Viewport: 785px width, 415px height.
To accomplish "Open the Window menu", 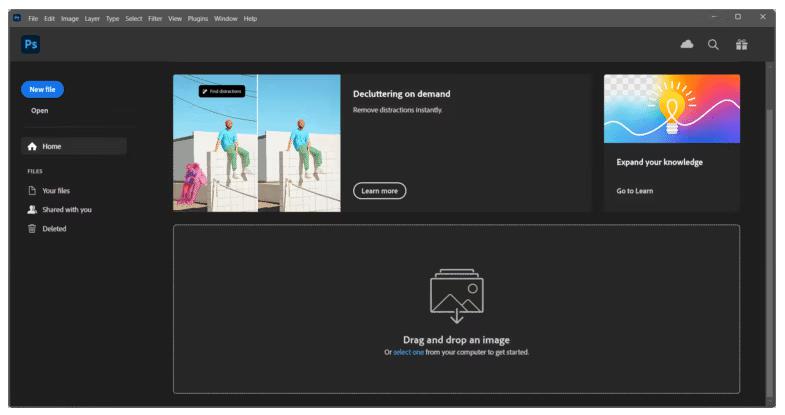I will pos(226,18).
